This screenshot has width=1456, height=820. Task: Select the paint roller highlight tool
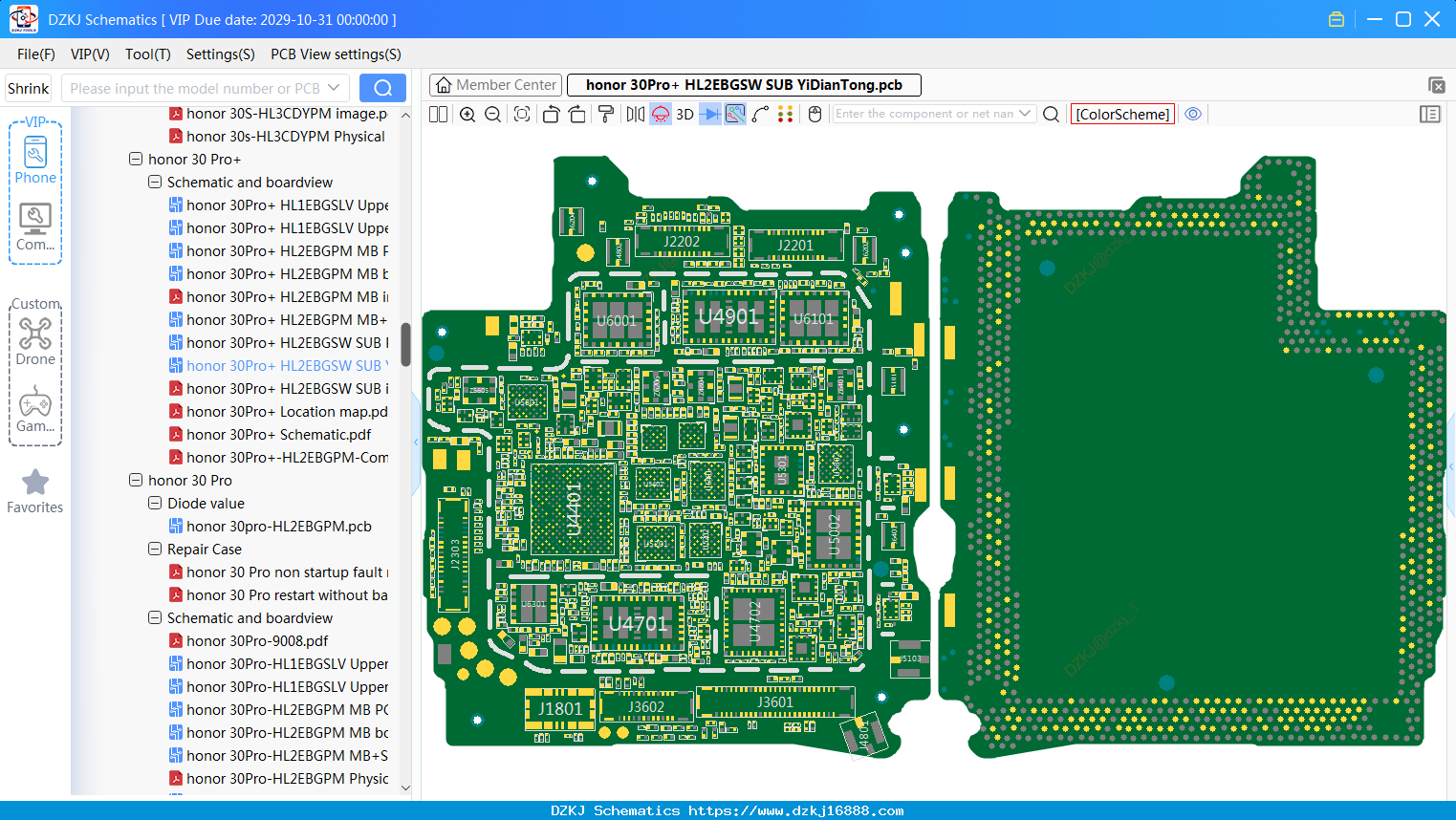(606, 114)
